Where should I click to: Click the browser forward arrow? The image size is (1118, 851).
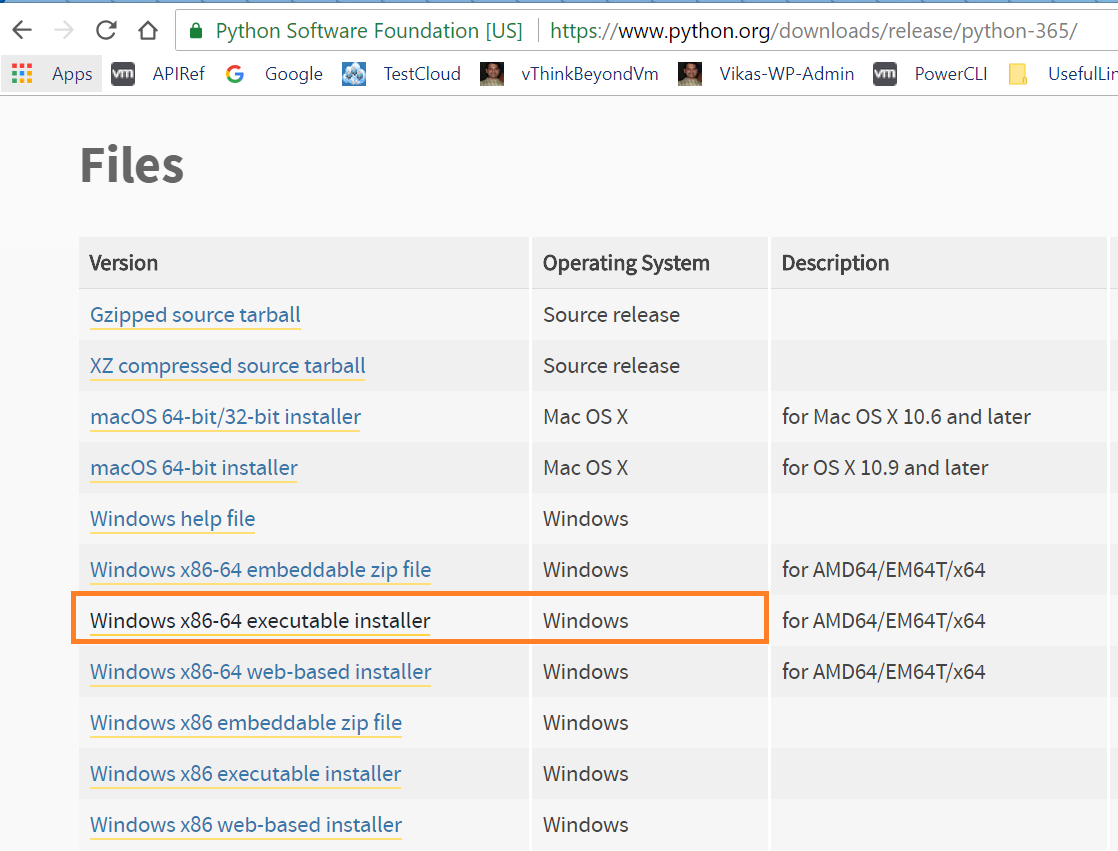pos(64,30)
